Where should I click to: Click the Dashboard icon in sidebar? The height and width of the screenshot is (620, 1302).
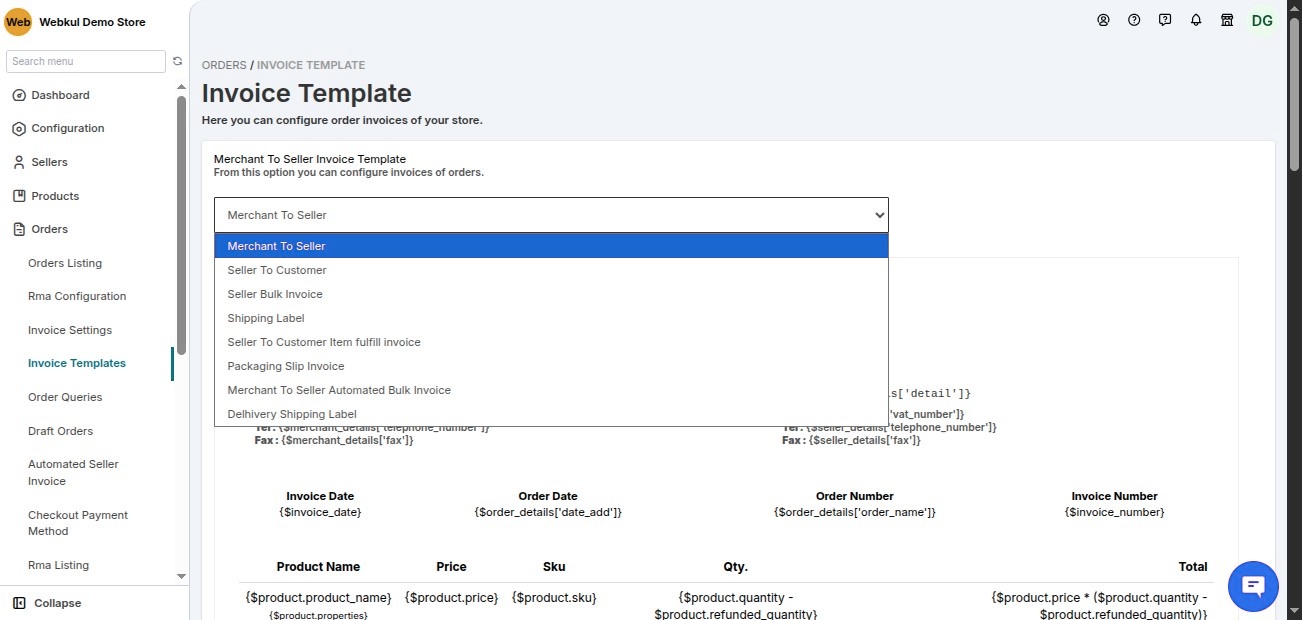18,95
